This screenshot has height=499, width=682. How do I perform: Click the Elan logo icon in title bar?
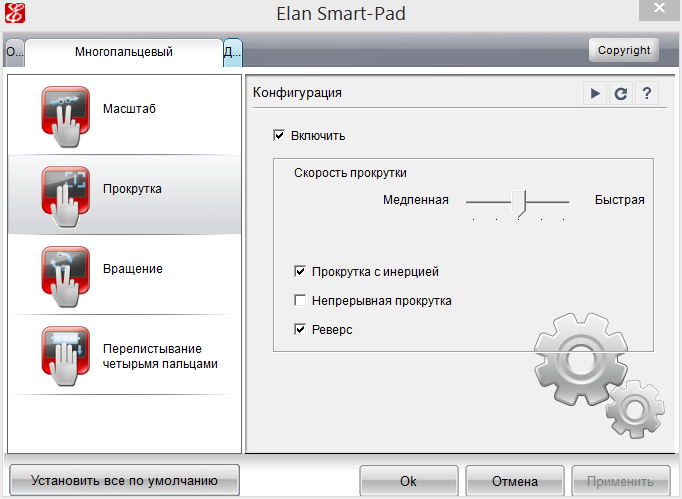15,13
